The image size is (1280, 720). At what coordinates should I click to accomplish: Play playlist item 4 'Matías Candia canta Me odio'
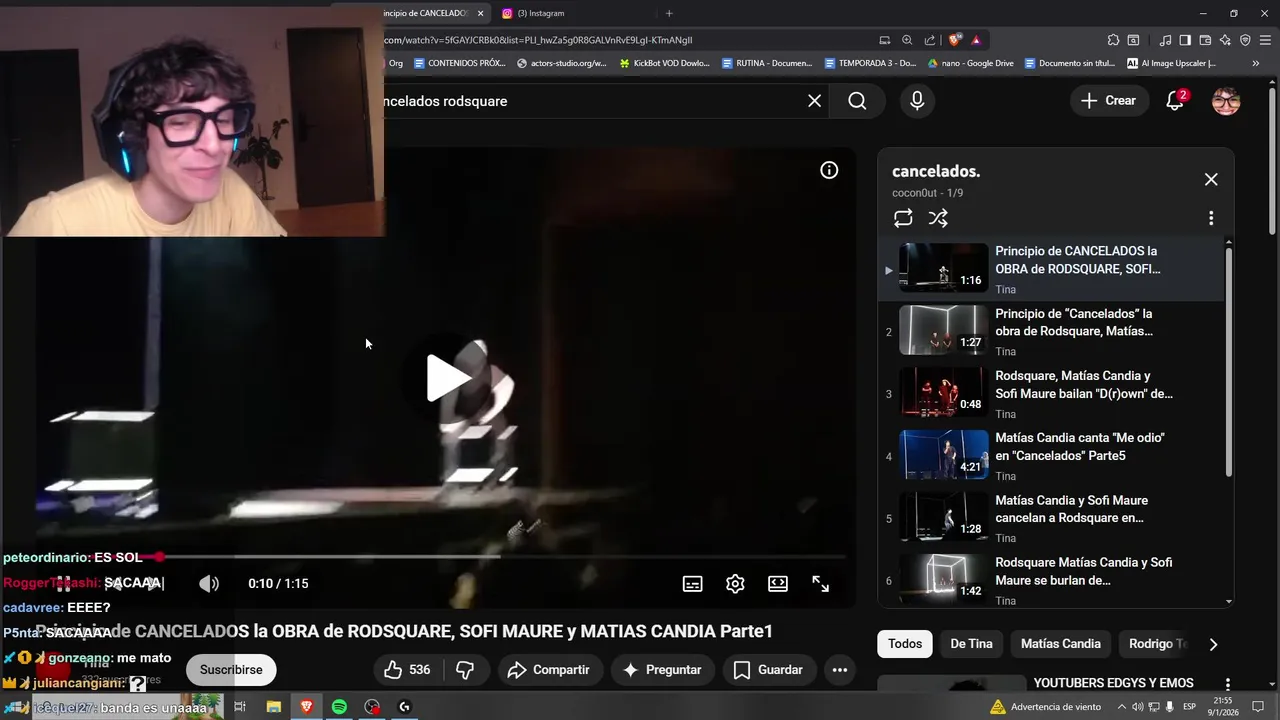pyautogui.click(x=1051, y=456)
